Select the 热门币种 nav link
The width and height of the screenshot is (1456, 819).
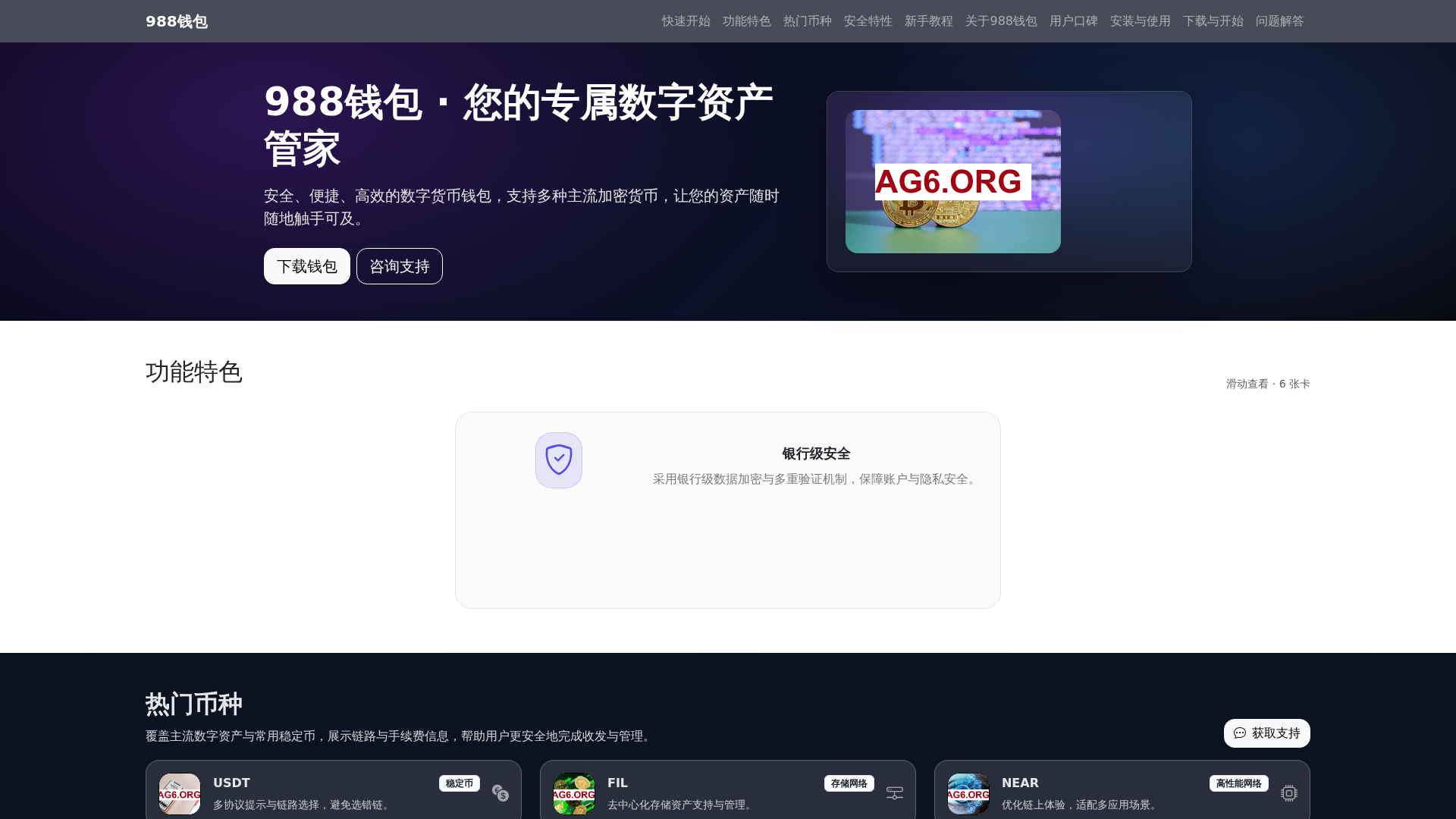click(807, 21)
